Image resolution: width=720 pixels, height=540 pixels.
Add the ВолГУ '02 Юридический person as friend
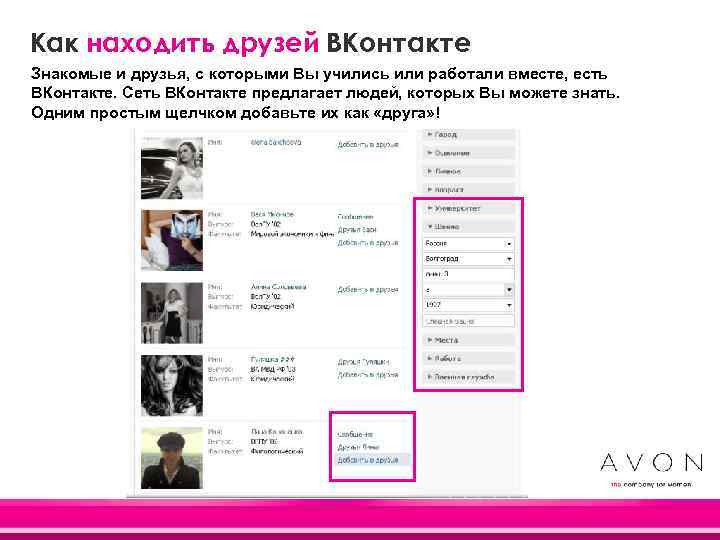tap(368, 290)
